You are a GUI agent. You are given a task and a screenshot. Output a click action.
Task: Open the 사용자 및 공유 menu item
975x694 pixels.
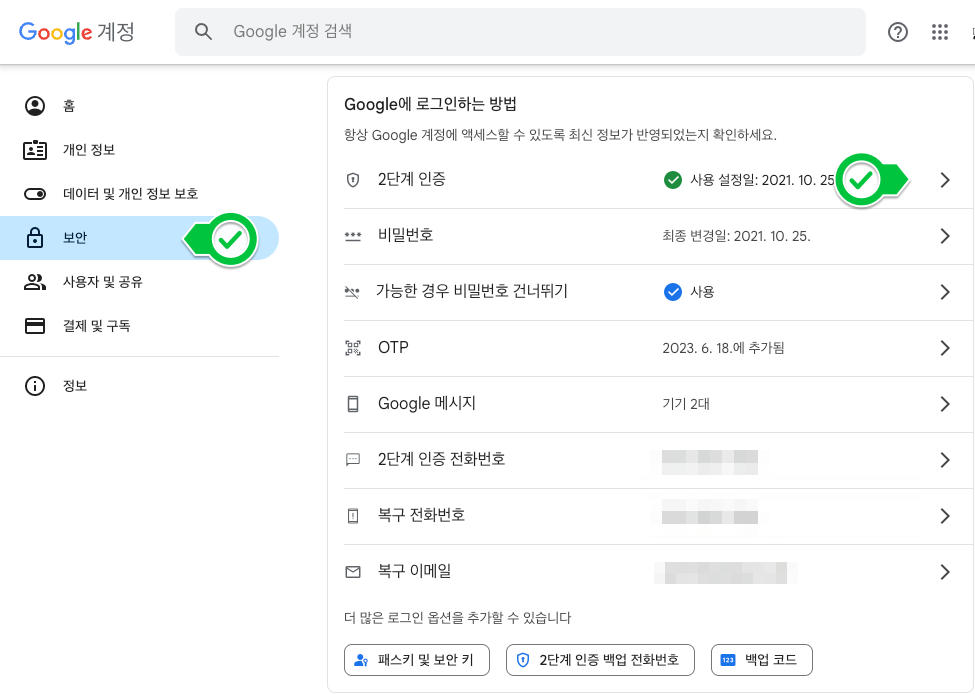tap(139, 282)
